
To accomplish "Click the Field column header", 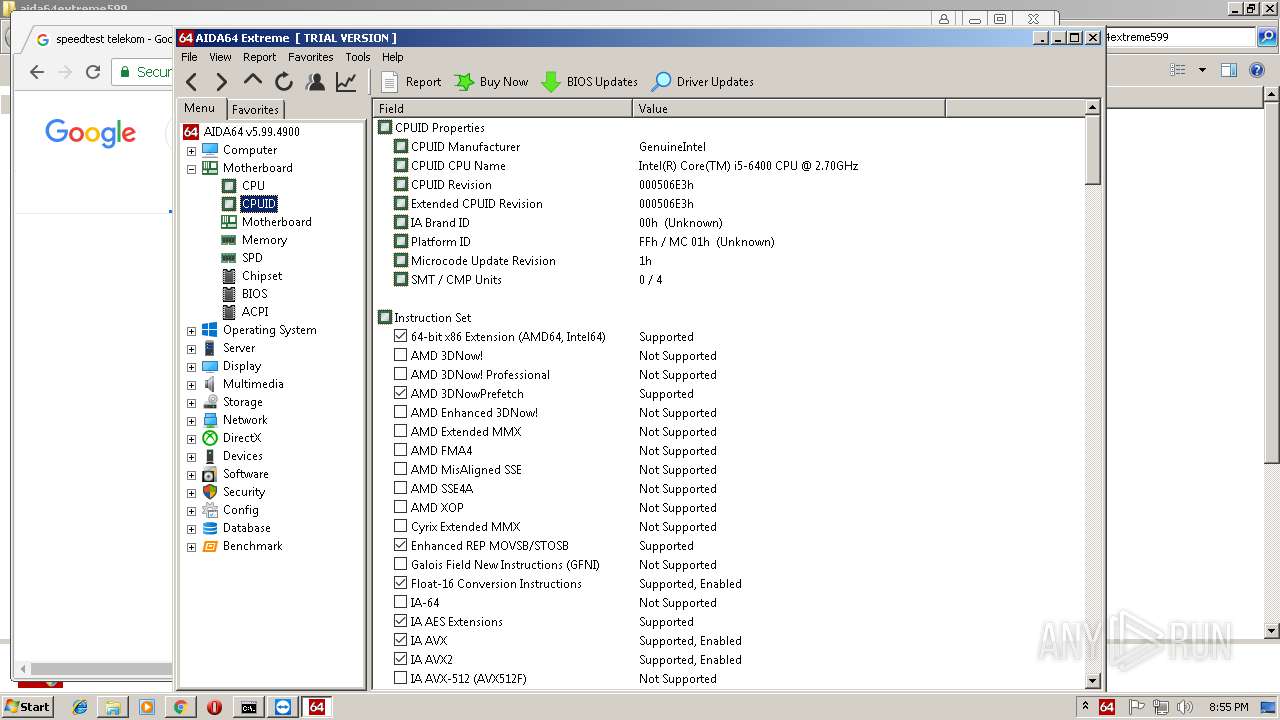I will (503, 108).
